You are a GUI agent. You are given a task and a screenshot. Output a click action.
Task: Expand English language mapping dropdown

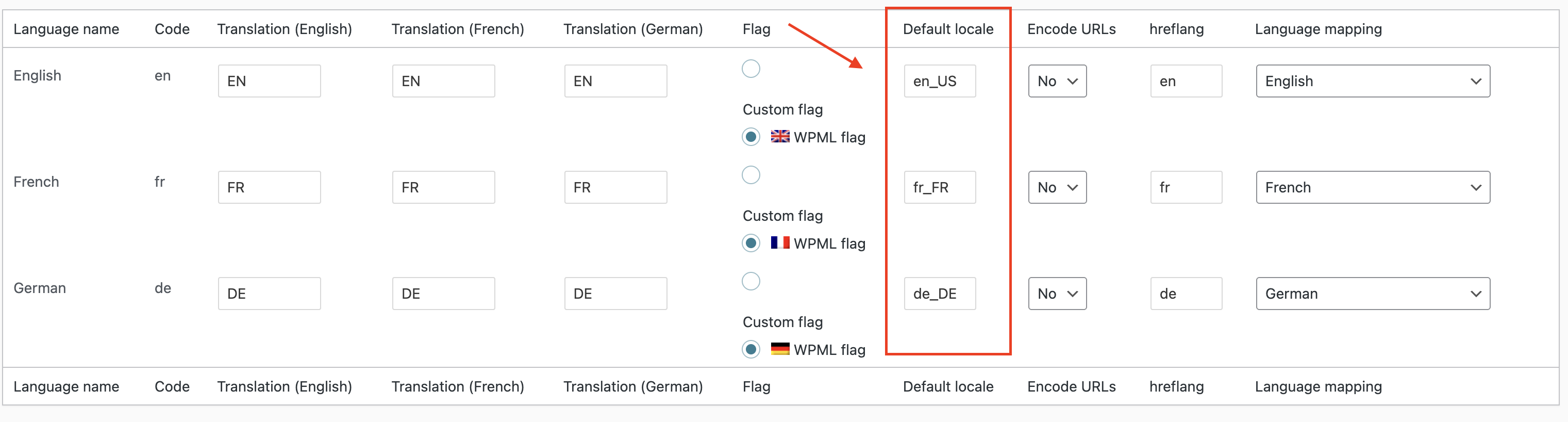1373,81
